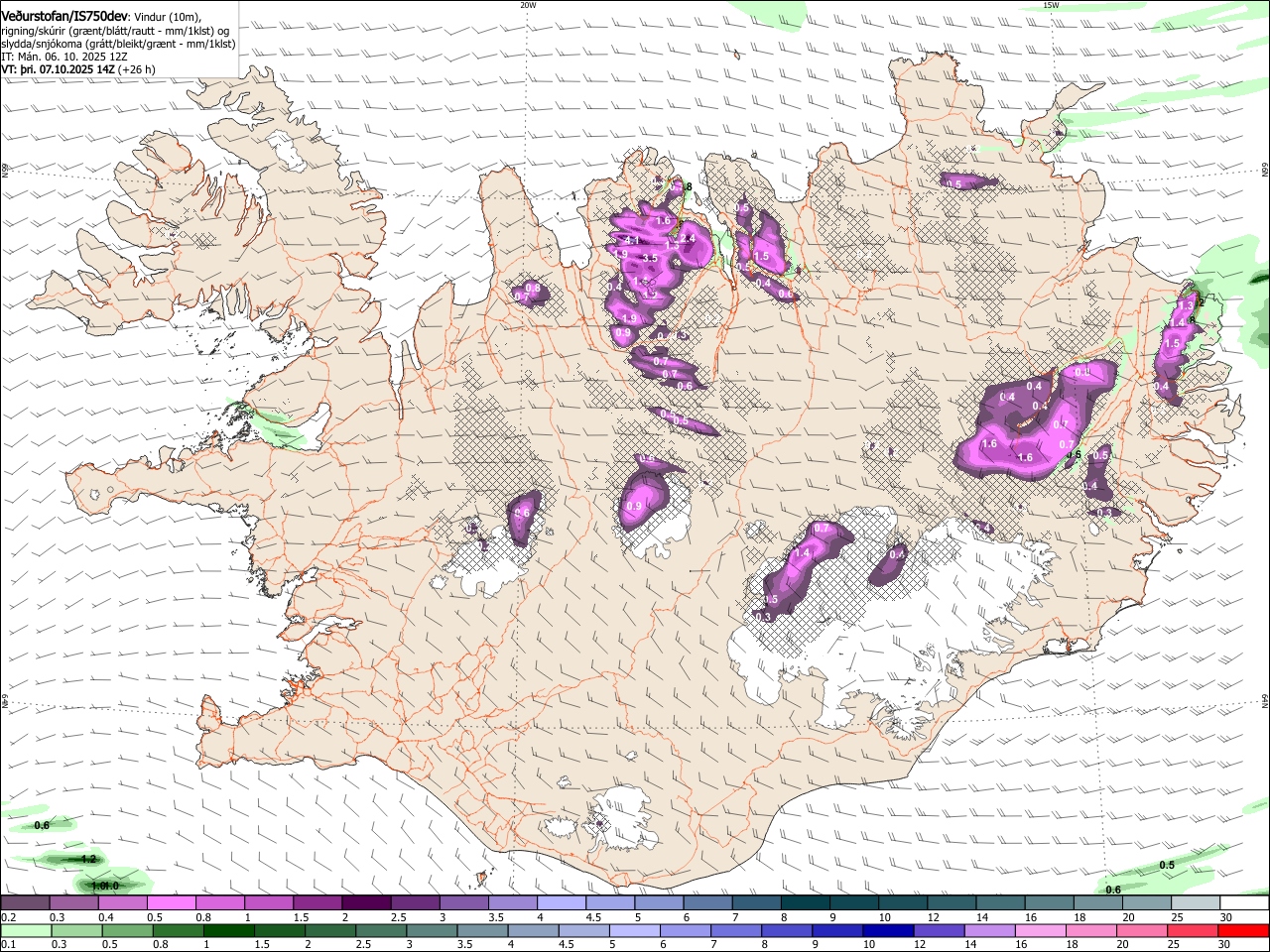The width and height of the screenshot is (1270, 952).
Task: Click the title text Veðurstofan/IS750dev
Action: coord(64,17)
